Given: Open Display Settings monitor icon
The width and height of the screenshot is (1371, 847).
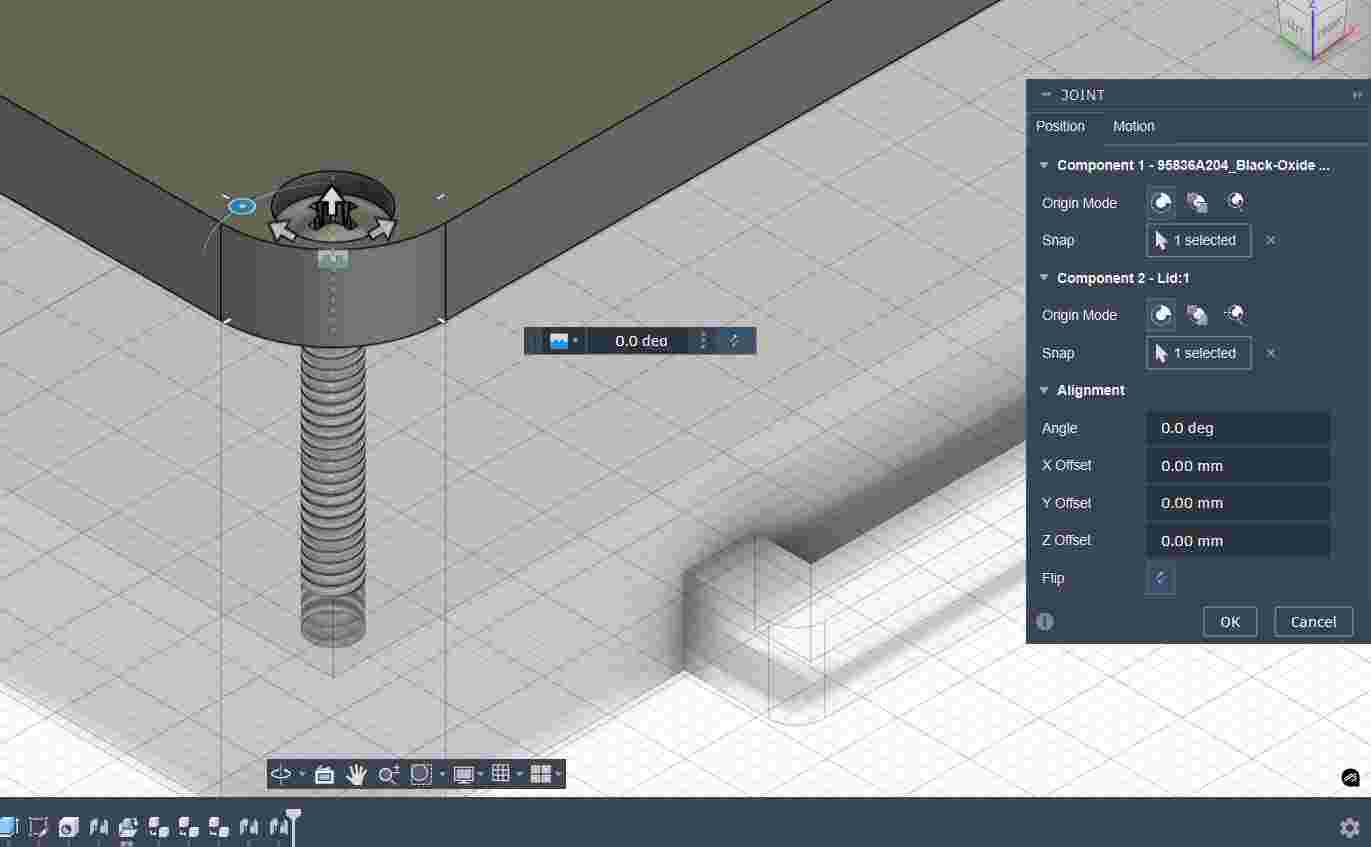Looking at the screenshot, I should tap(462, 774).
